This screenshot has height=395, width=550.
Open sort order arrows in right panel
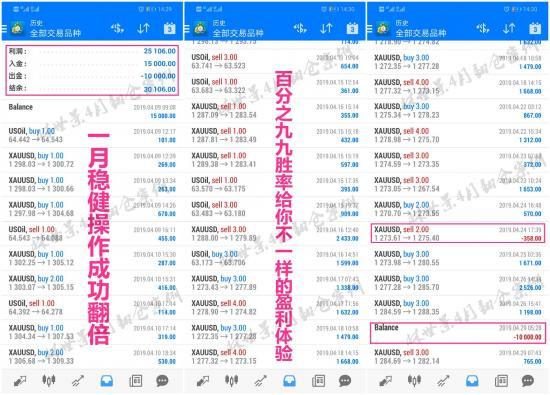tap(509, 28)
